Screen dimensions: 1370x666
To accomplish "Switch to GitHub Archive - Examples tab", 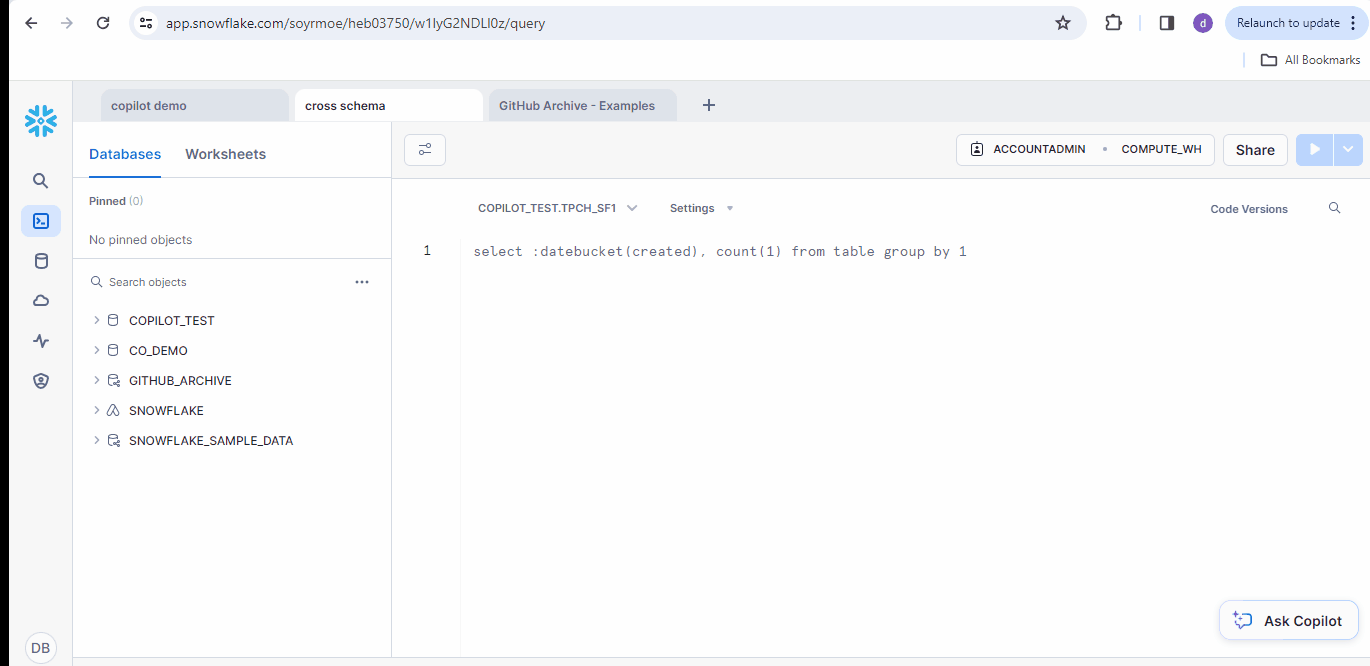I will (x=582, y=106).
